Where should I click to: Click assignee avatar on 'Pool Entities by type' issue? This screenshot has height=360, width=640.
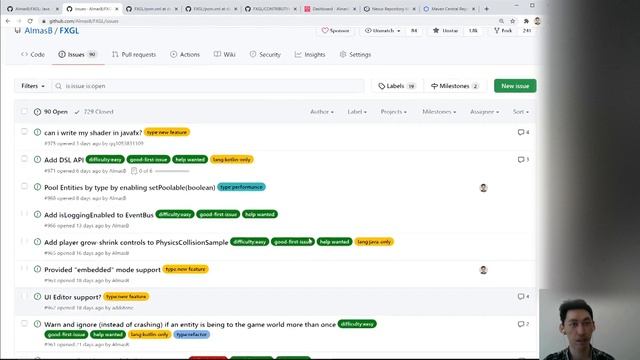pos(483,188)
